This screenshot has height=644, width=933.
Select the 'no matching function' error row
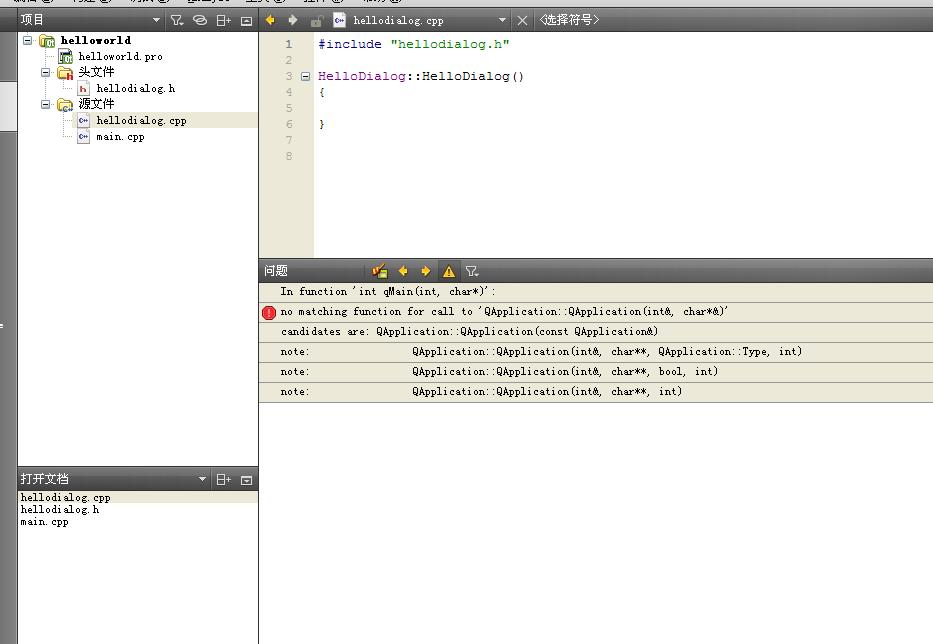click(x=596, y=312)
